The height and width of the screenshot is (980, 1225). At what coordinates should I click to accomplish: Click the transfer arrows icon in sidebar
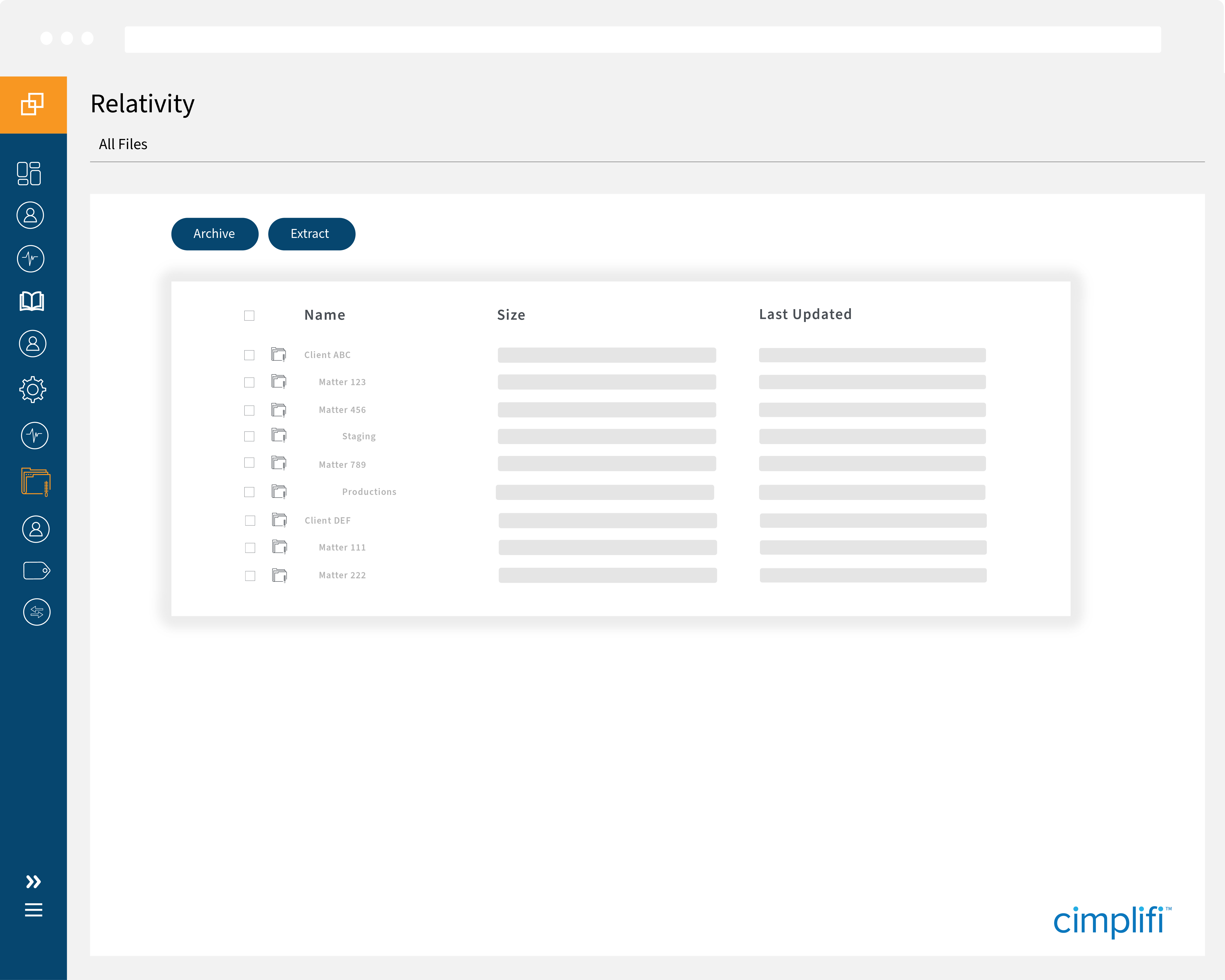point(37,612)
